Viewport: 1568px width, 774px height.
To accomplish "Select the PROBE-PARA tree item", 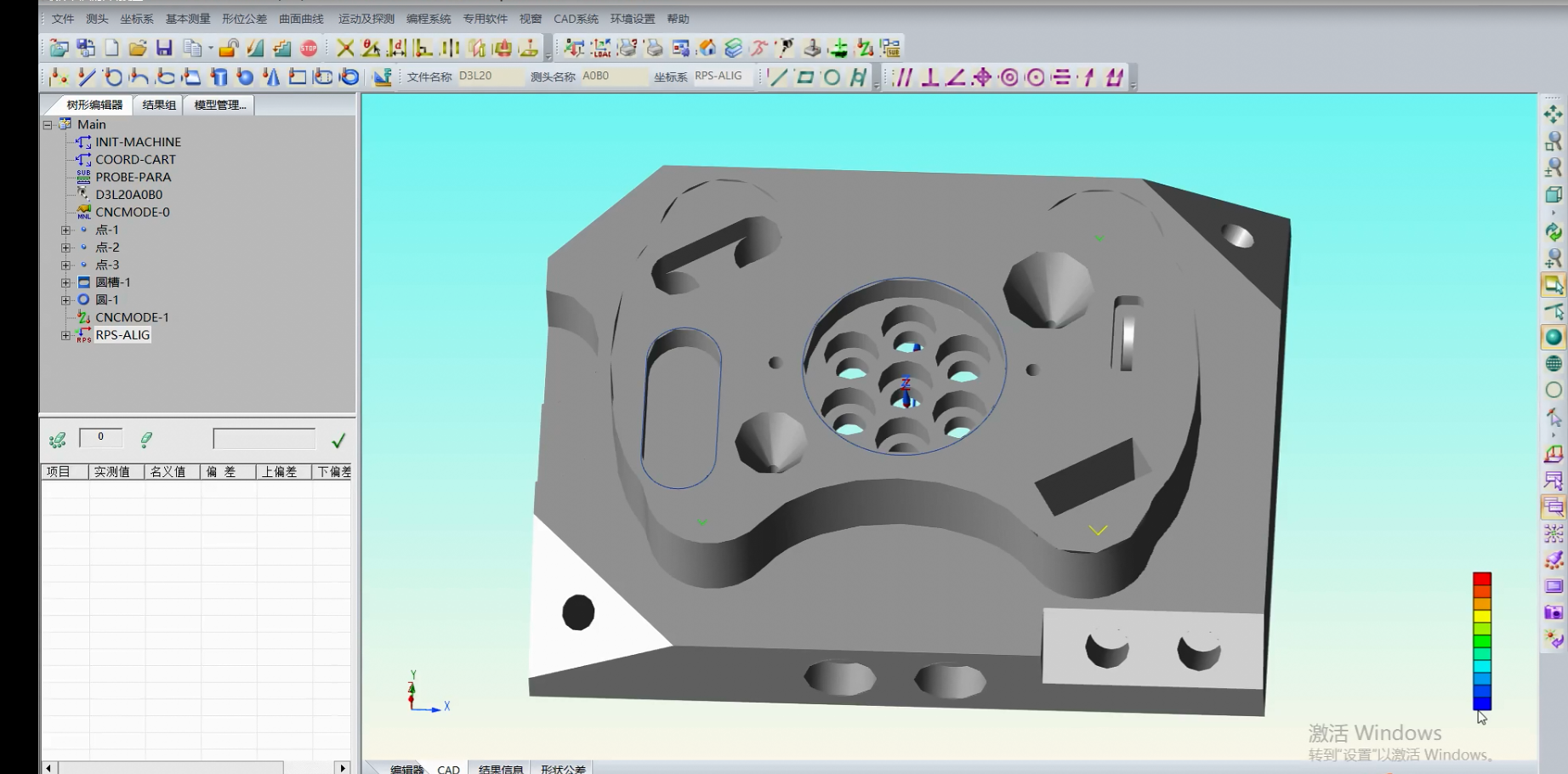I will [134, 177].
